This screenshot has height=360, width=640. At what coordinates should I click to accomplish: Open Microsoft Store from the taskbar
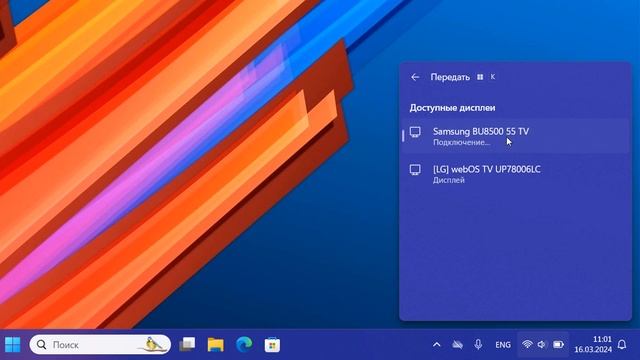[x=272, y=345]
